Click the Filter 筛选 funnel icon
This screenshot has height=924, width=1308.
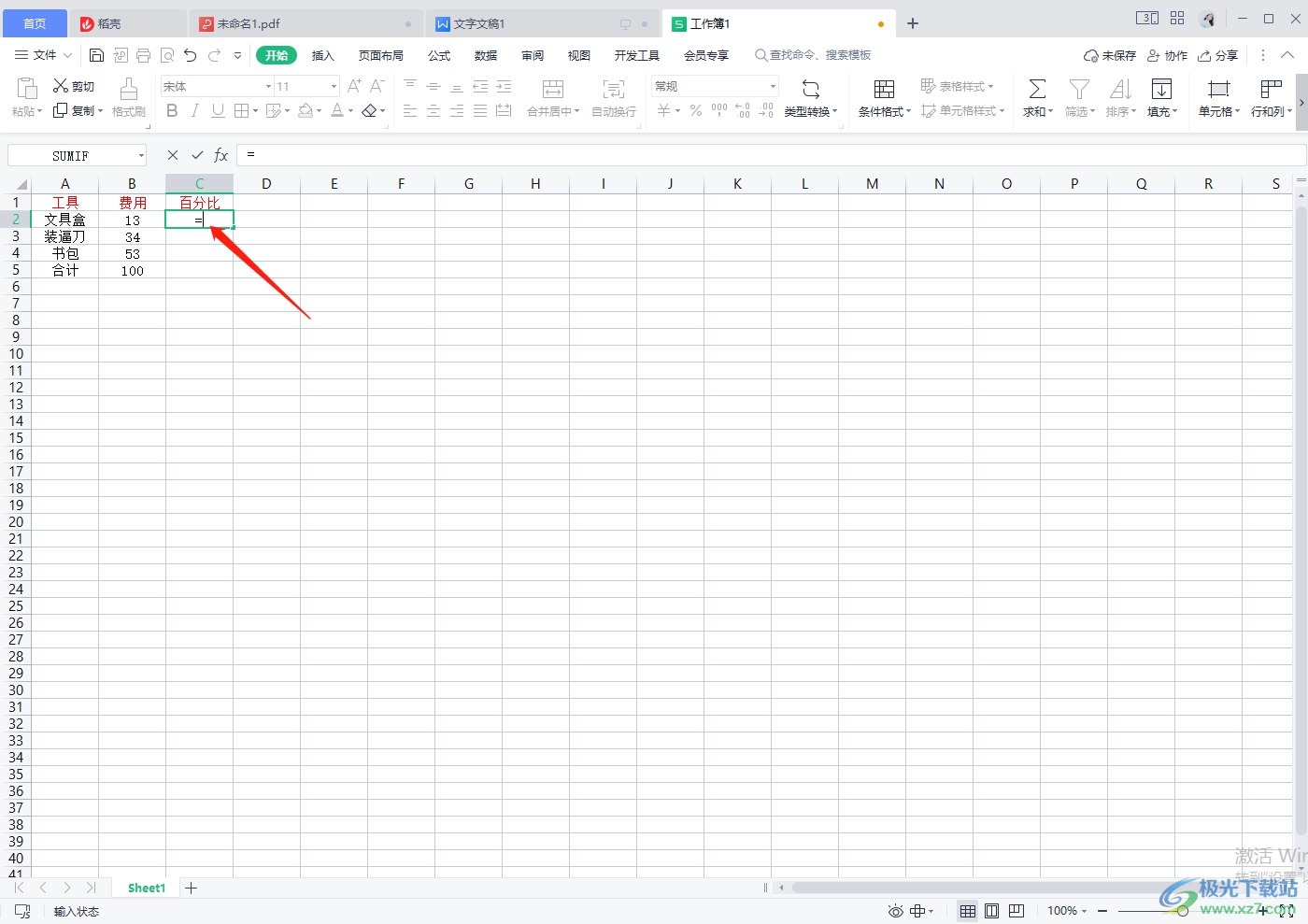pos(1079,89)
